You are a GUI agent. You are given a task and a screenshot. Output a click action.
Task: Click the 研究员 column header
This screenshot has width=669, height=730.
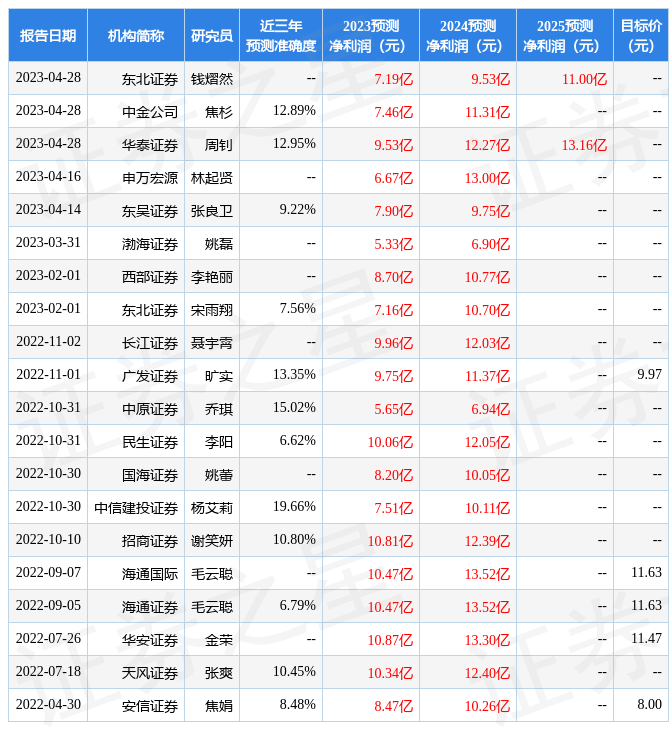(x=212, y=36)
